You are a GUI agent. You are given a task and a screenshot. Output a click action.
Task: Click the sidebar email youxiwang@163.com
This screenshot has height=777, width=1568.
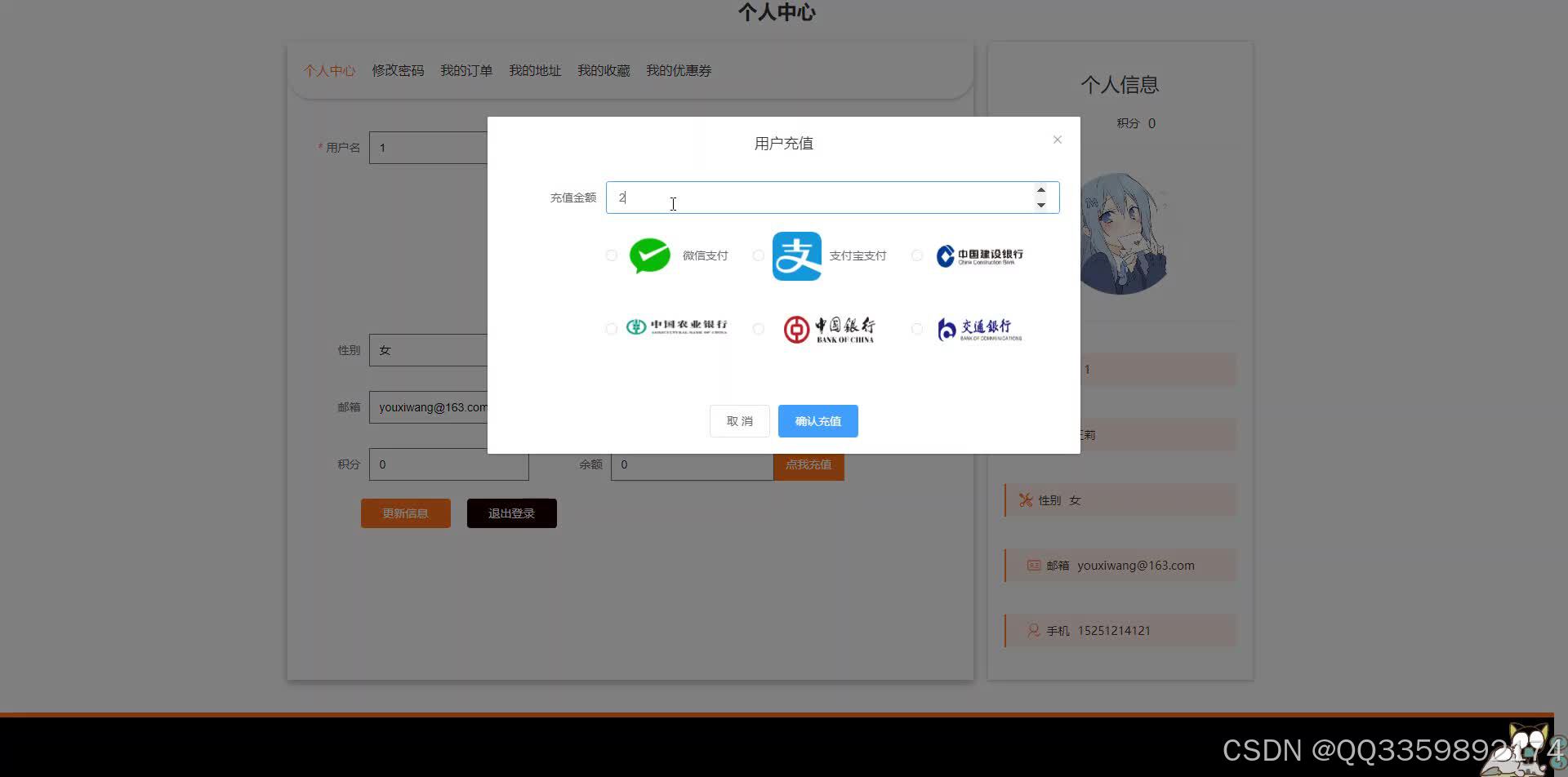click(x=1136, y=566)
